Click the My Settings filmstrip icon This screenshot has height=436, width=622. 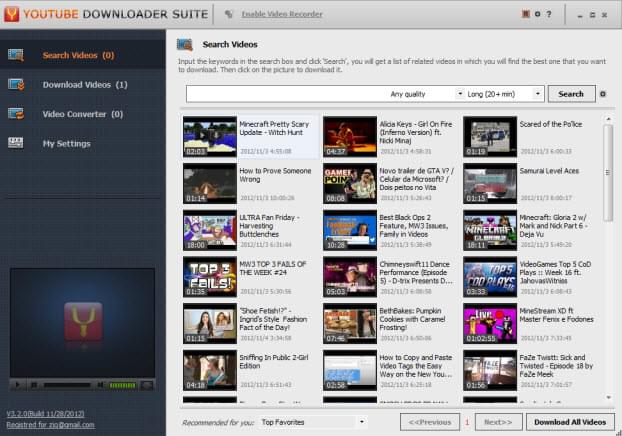coord(16,143)
